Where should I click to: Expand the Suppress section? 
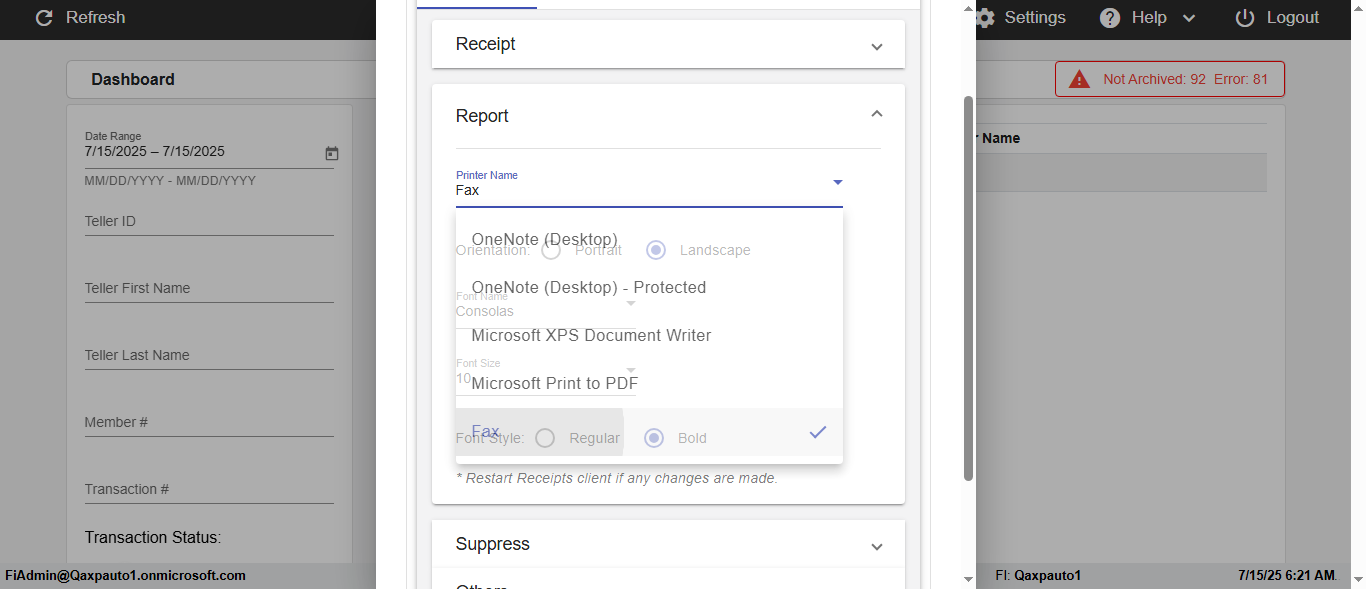[x=877, y=546]
